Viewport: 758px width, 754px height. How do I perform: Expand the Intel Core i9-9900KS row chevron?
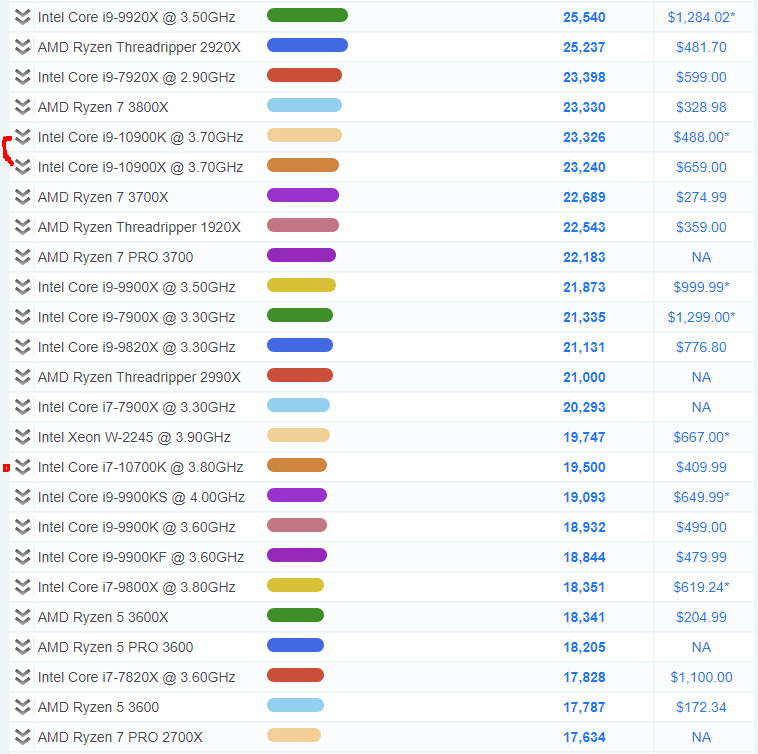[22, 496]
